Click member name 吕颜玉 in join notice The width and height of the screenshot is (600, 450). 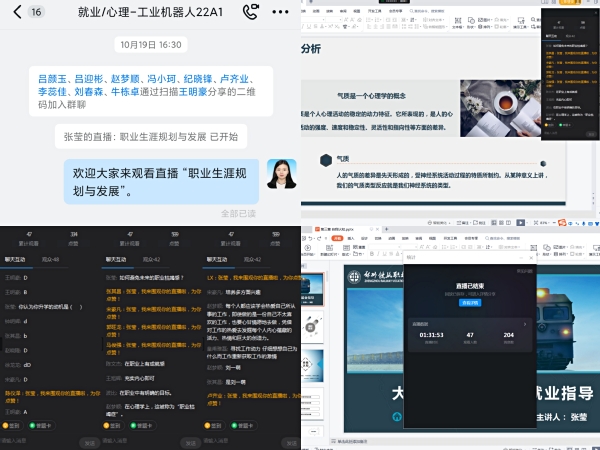(54, 77)
